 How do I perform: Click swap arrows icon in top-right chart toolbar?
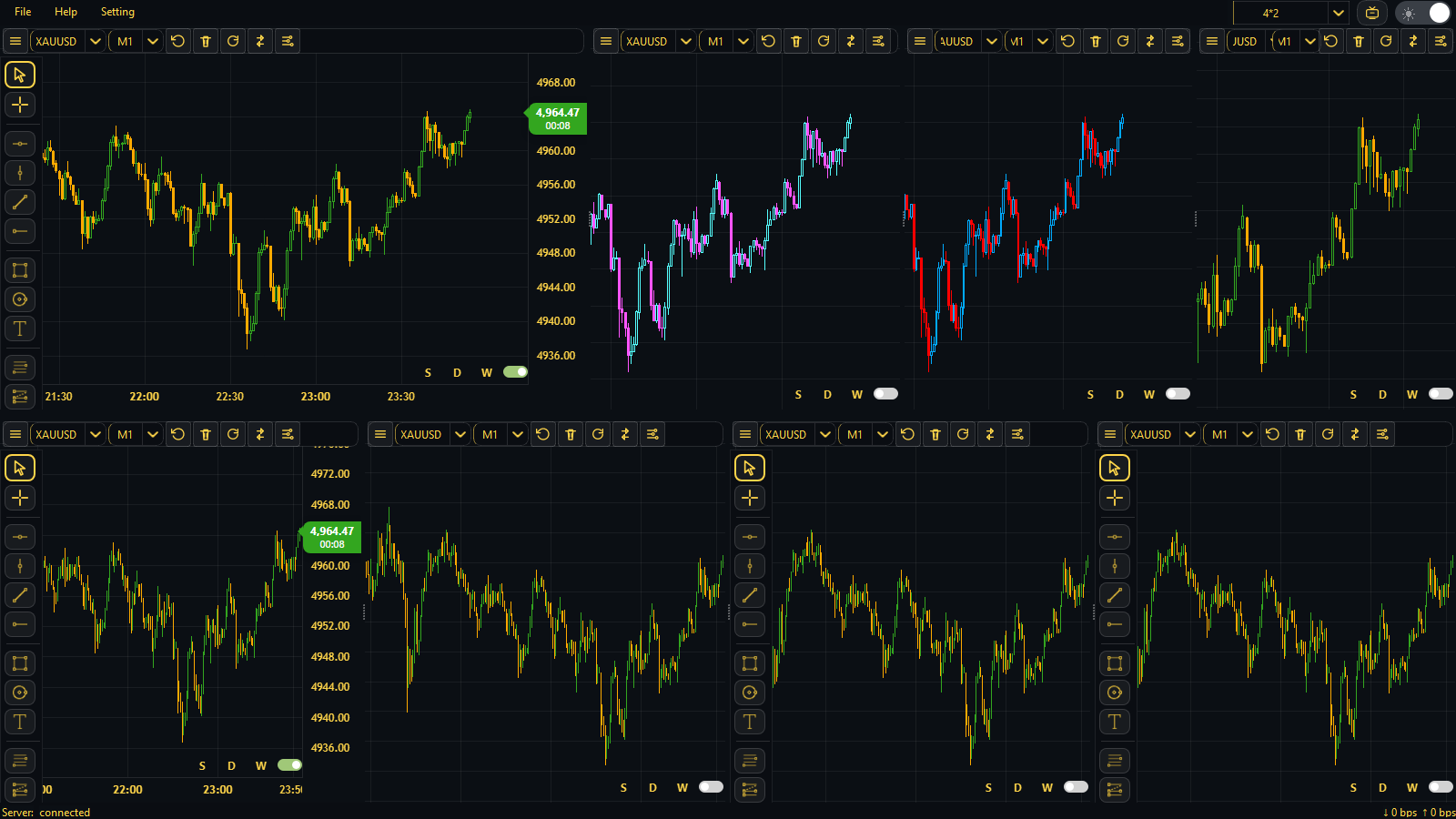coord(1413,41)
